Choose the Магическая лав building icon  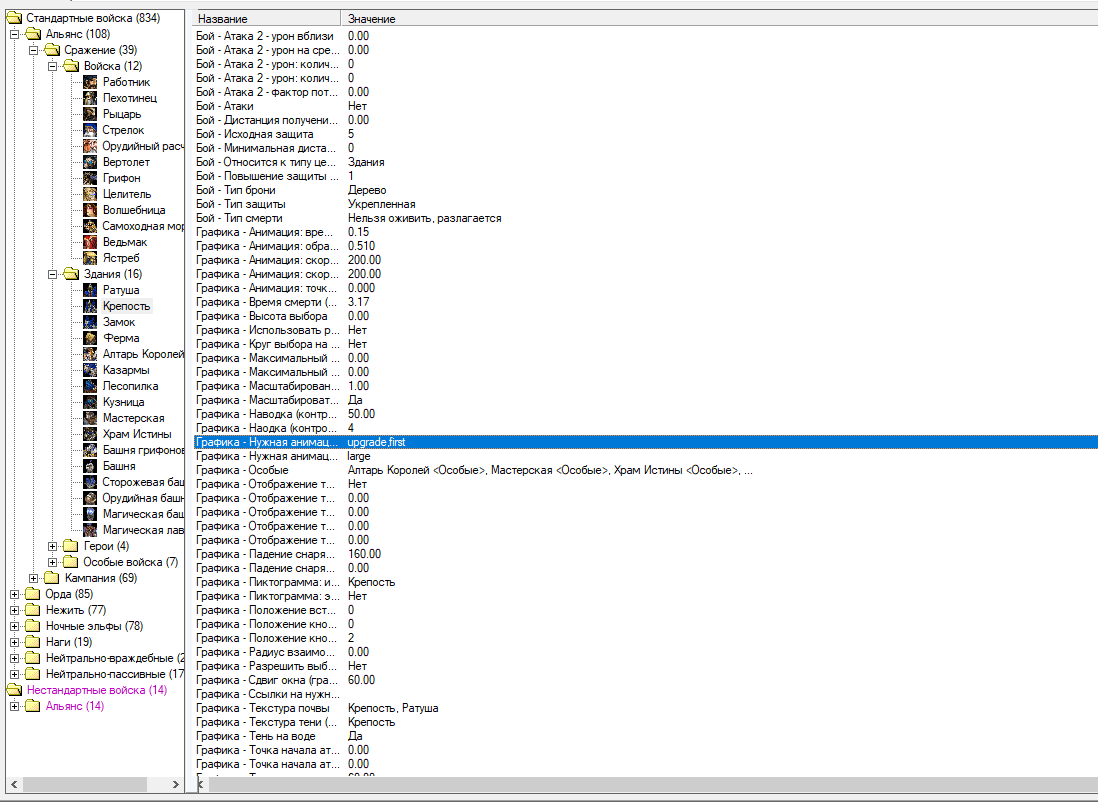[x=90, y=530]
